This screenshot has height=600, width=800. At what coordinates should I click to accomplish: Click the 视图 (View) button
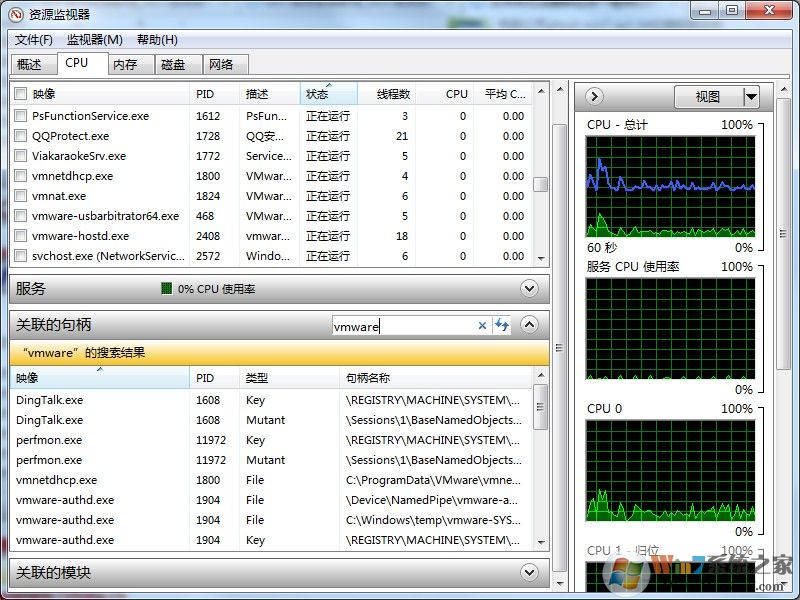point(707,97)
